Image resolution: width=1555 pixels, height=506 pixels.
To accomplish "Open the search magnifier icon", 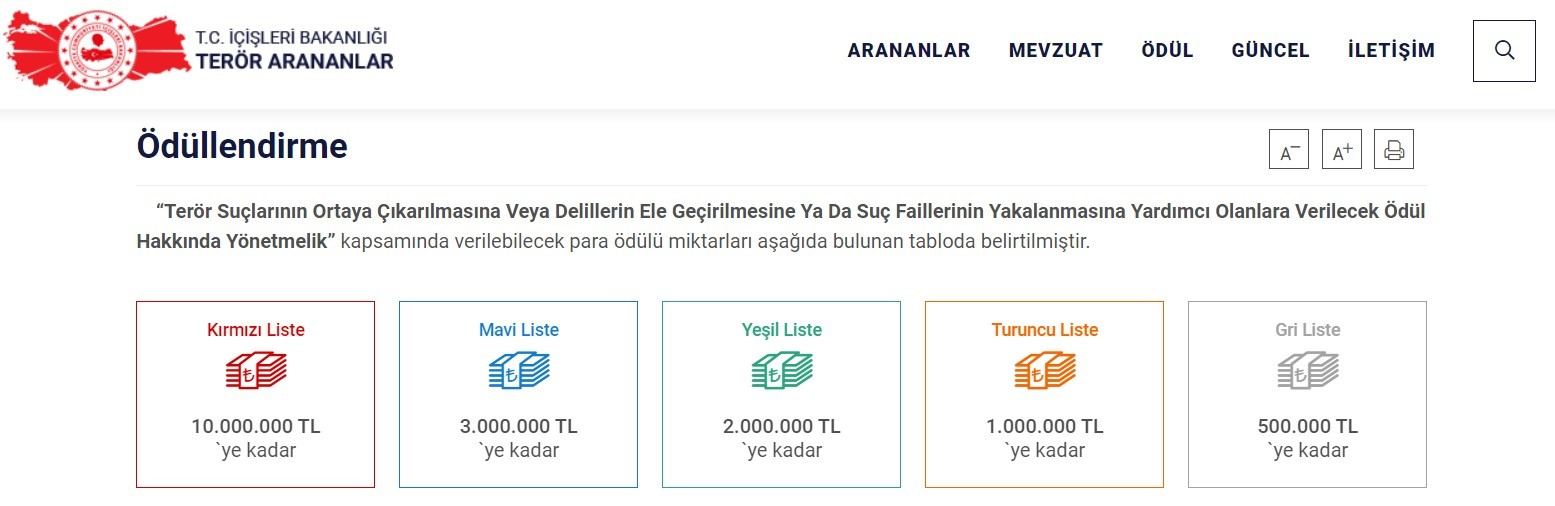I will tap(1504, 51).
